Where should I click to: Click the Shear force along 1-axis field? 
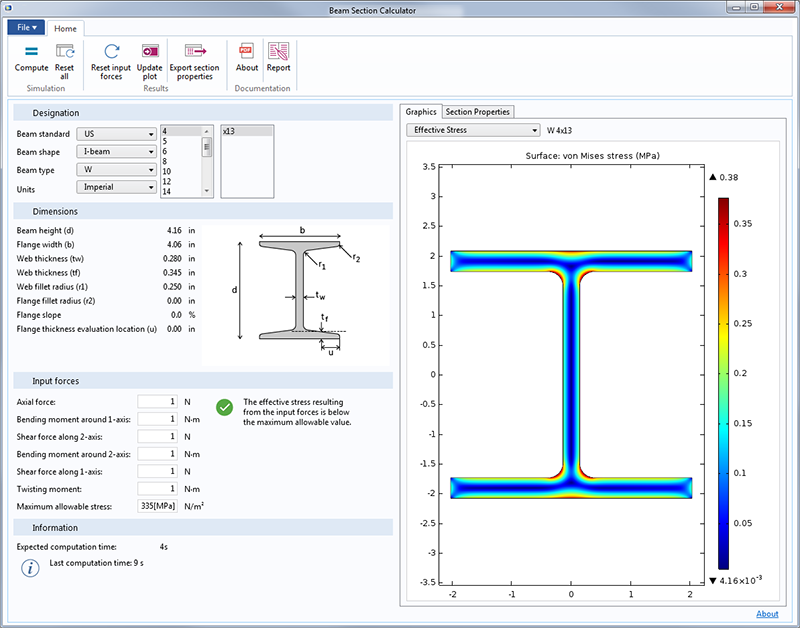point(157,471)
